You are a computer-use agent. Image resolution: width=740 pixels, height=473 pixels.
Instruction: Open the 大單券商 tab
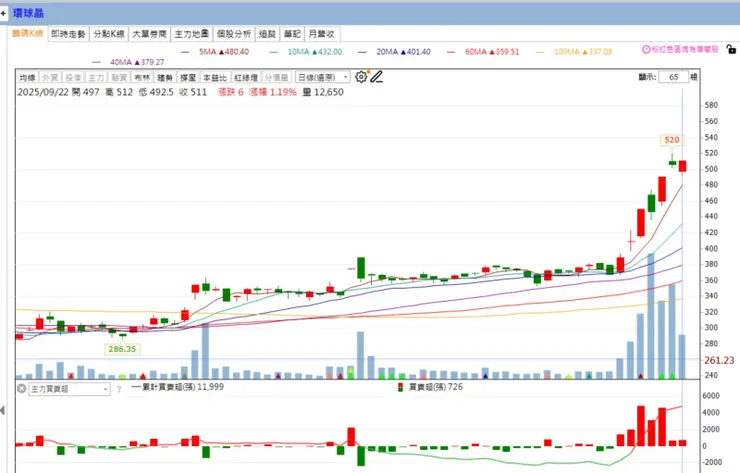(149, 34)
